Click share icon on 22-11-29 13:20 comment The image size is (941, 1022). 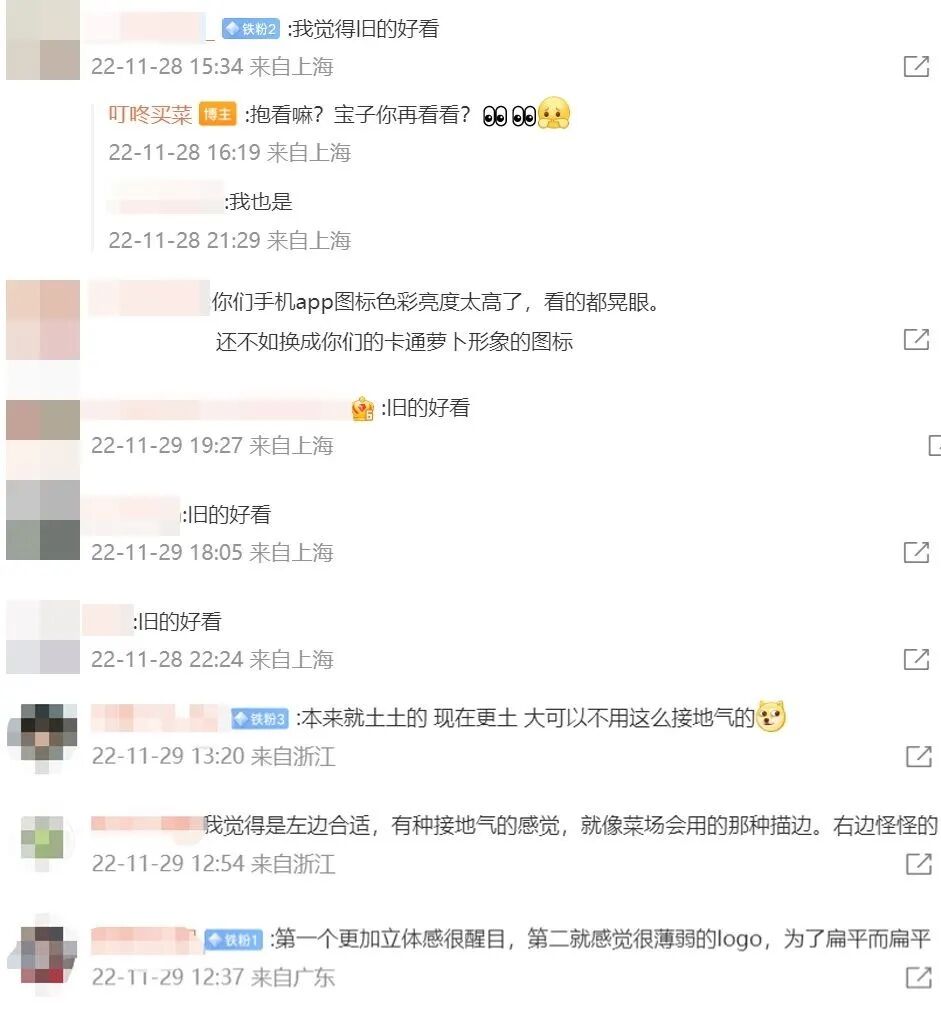(919, 756)
